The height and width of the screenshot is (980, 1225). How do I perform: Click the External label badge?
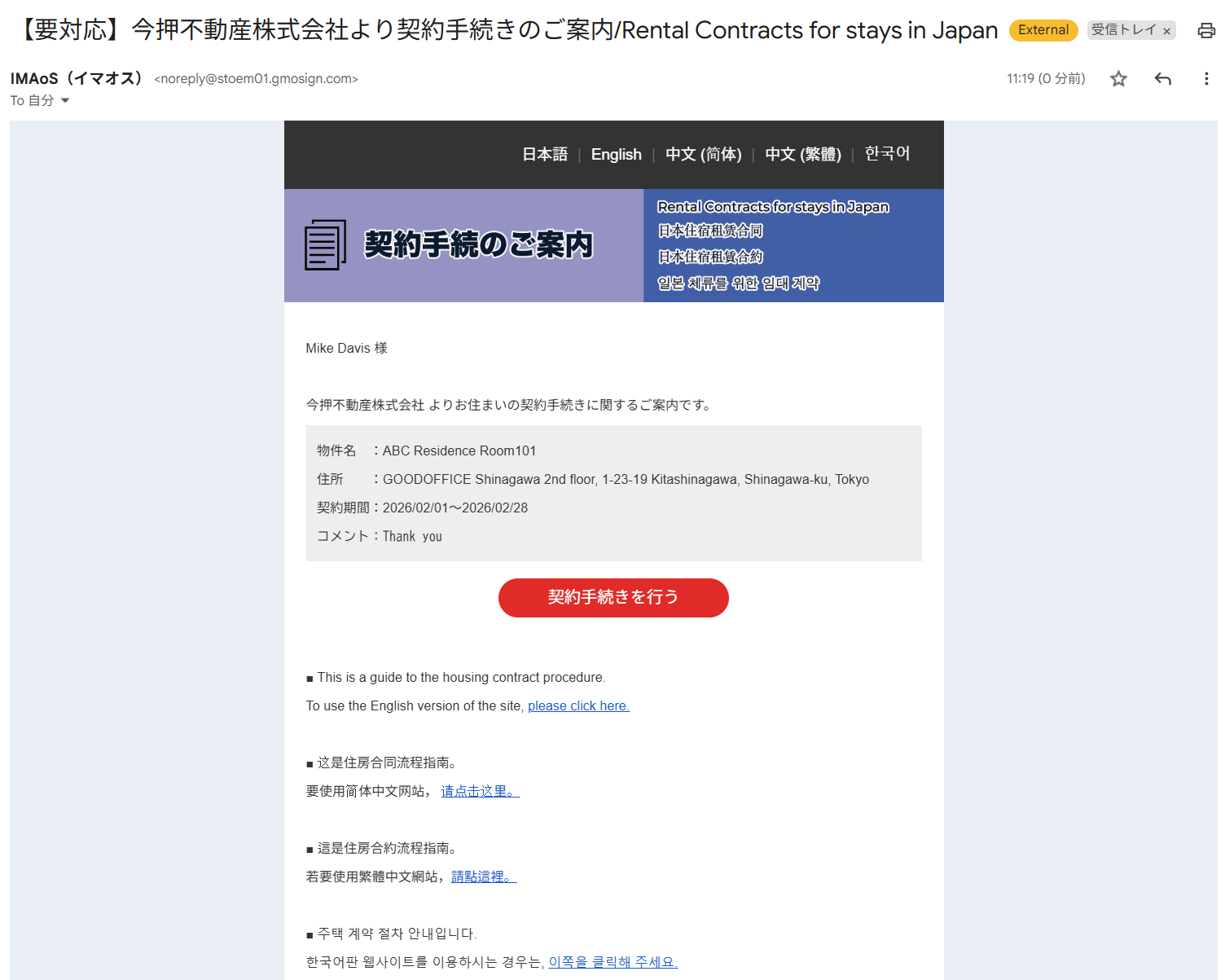click(1043, 30)
